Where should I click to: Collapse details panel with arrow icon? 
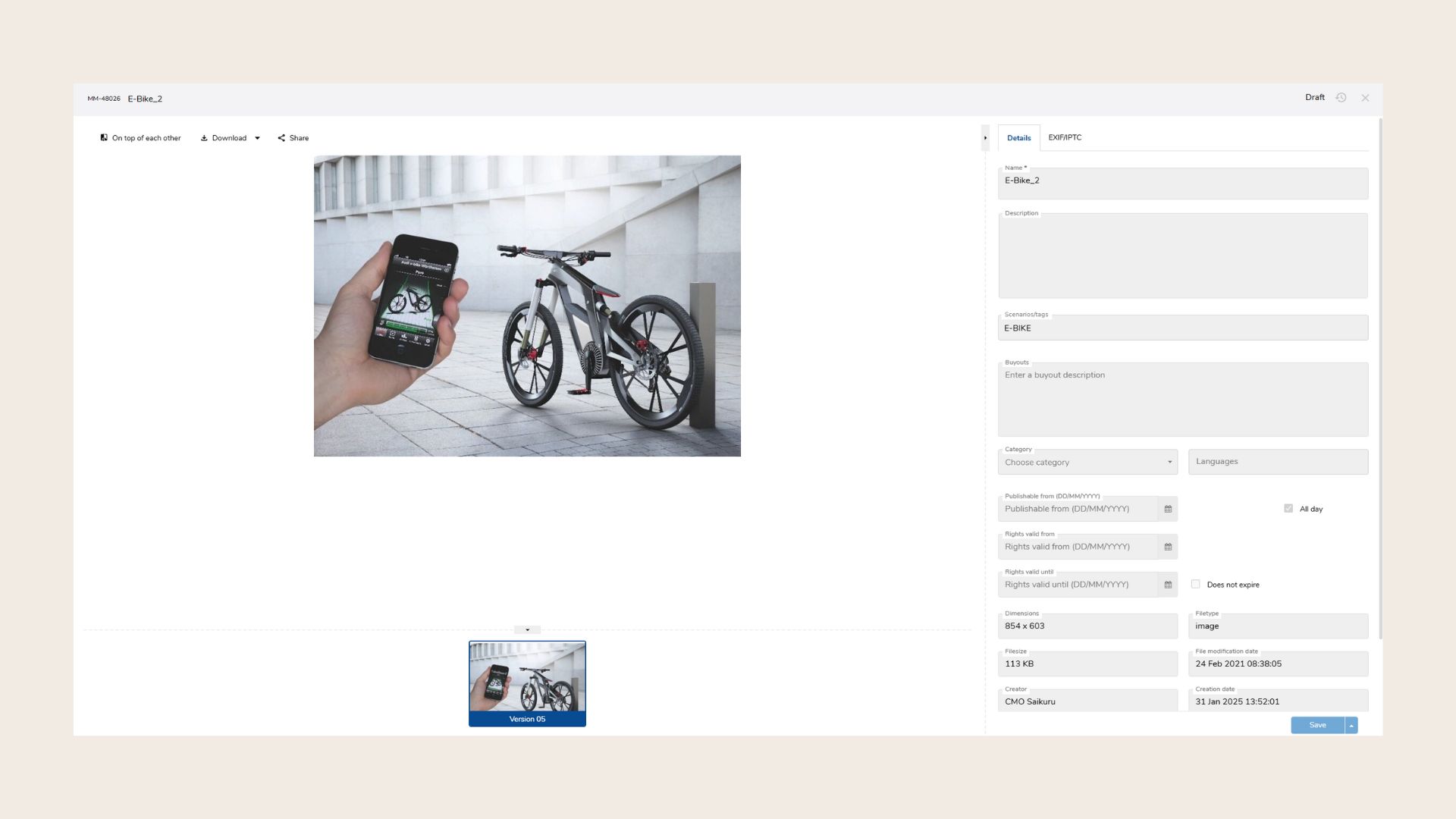[x=985, y=138]
